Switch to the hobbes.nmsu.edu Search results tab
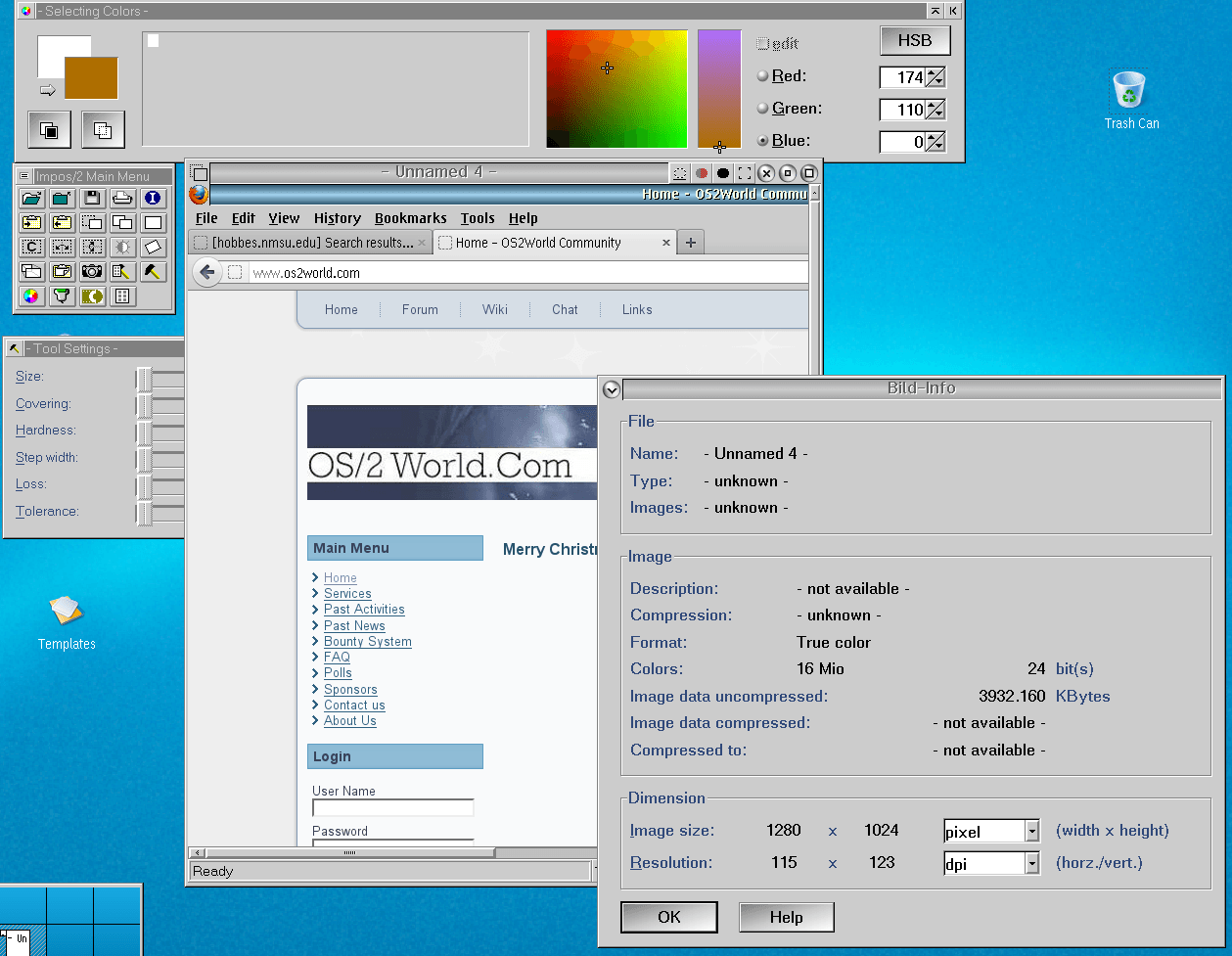1232x956 pixels. click(310, 243)
